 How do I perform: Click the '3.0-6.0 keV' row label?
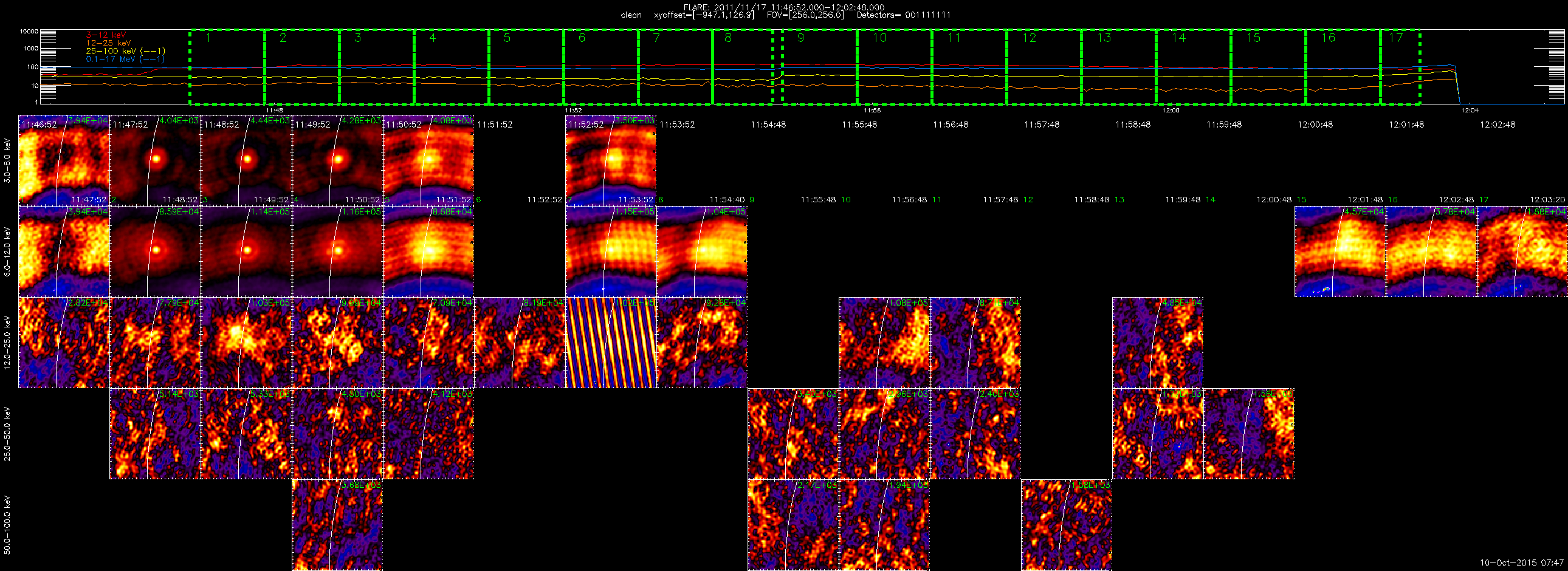[x=7, y=160]
